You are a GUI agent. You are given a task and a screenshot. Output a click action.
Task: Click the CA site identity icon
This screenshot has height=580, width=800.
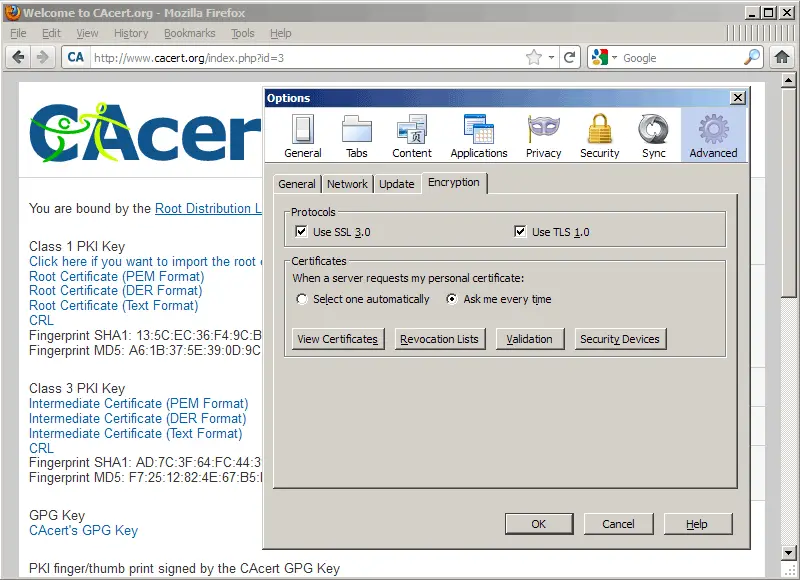(x=76, y=57)
